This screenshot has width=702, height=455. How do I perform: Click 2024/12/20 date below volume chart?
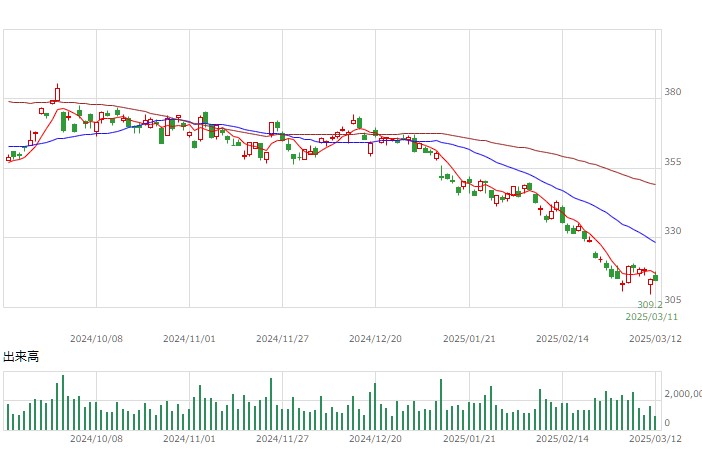(x=375, y=438)
